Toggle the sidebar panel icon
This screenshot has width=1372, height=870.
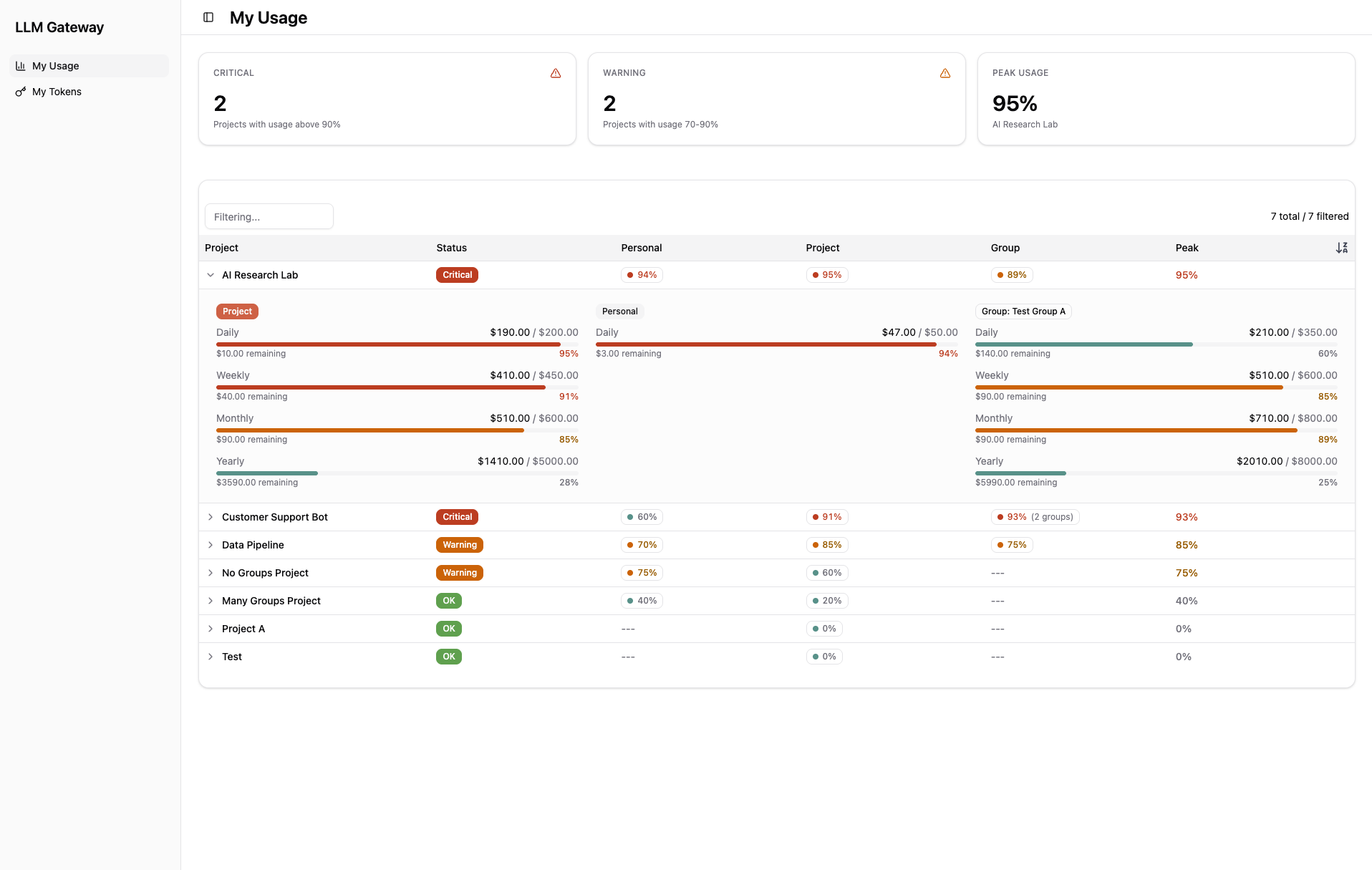click(208, 17)
